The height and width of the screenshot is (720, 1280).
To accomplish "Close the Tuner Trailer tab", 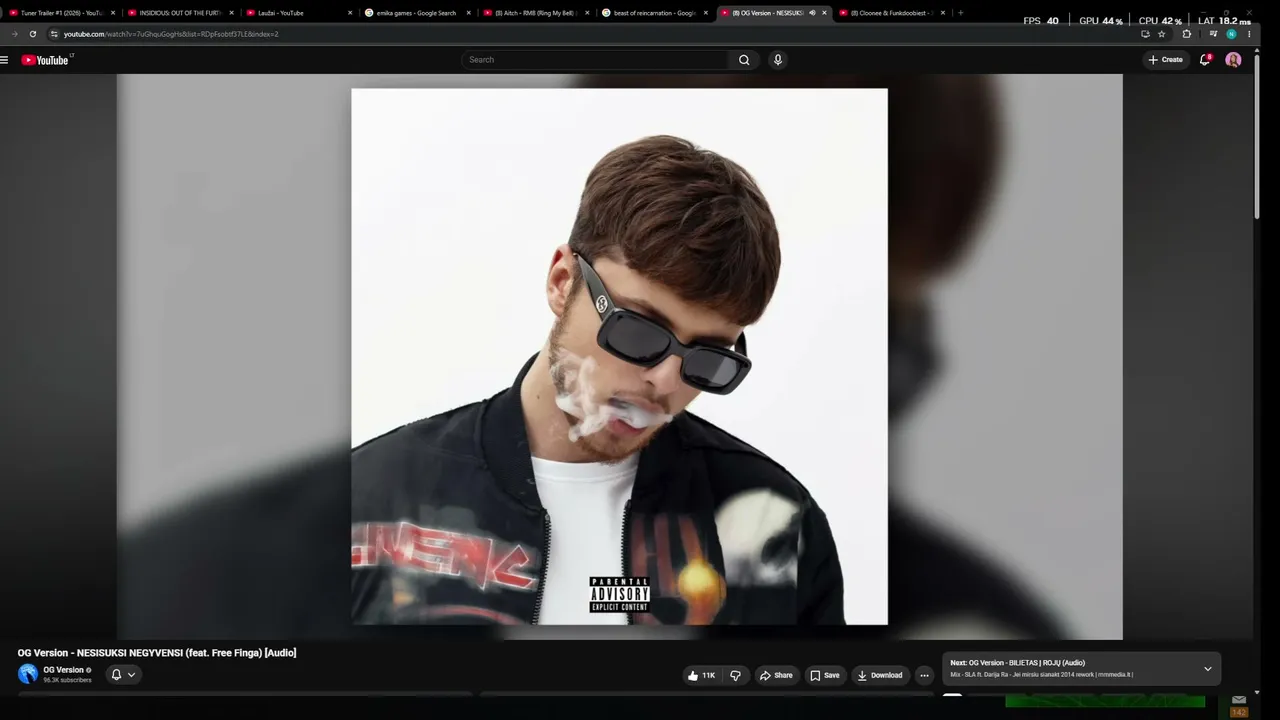I will (113, 13).
